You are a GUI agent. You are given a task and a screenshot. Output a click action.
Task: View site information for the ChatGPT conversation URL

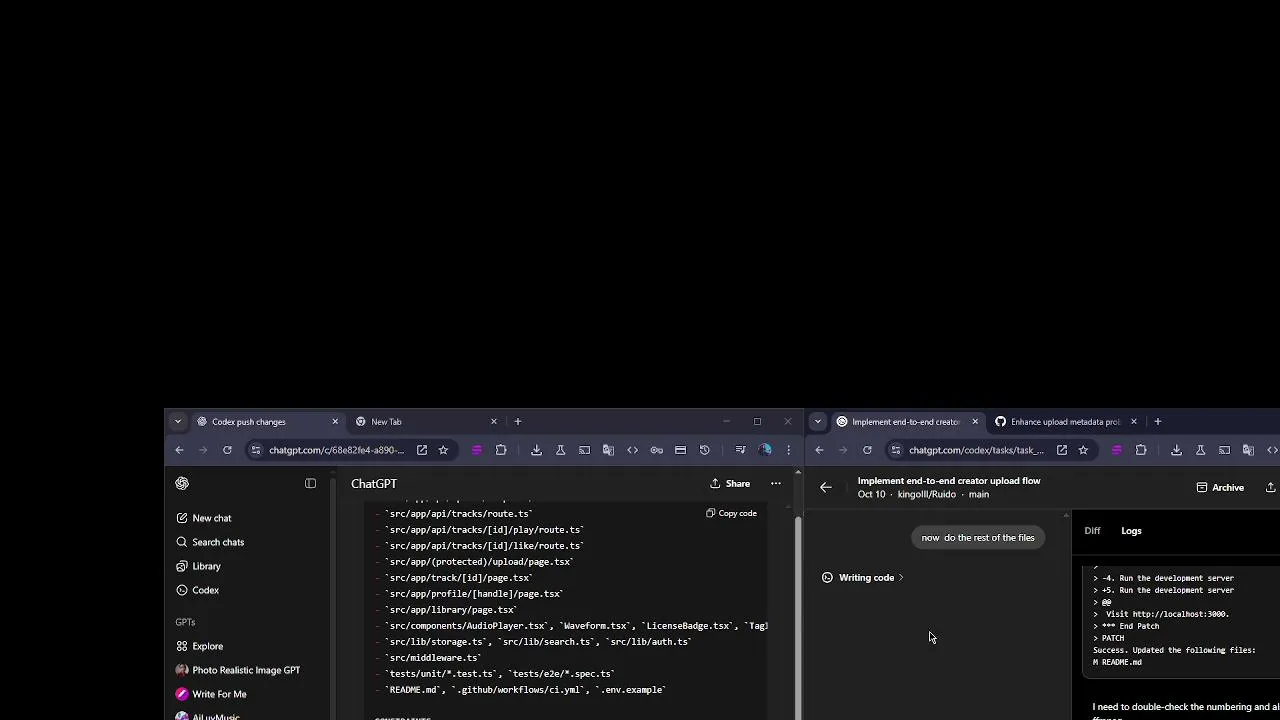(x=256, y=450)
